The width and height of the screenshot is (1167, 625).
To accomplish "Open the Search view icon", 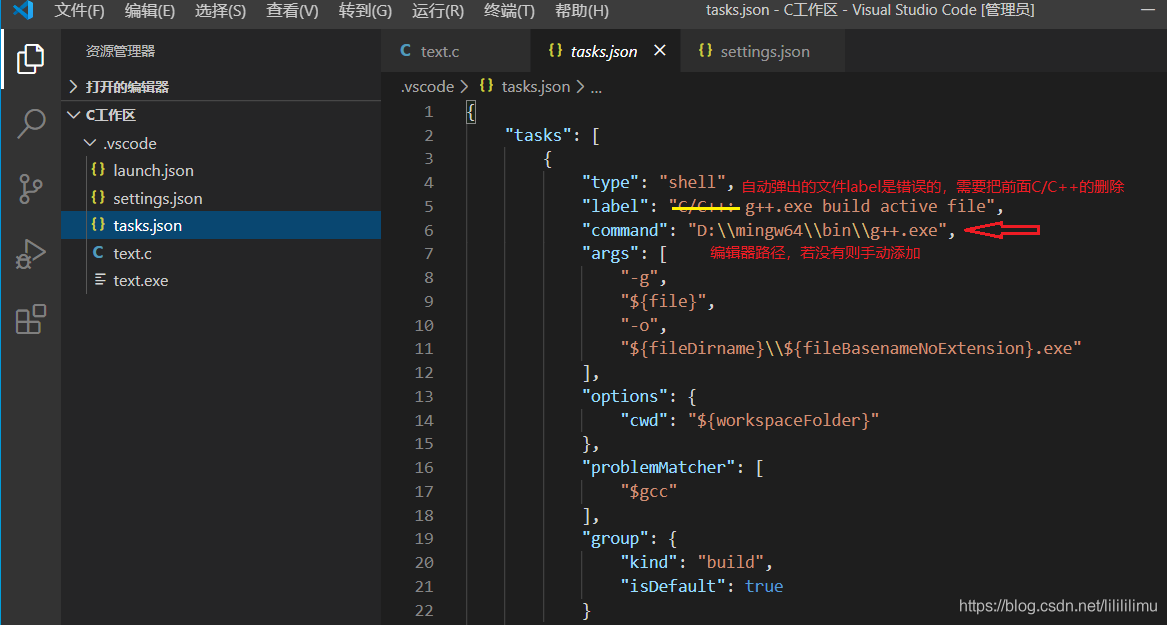I will coord(30,124).
